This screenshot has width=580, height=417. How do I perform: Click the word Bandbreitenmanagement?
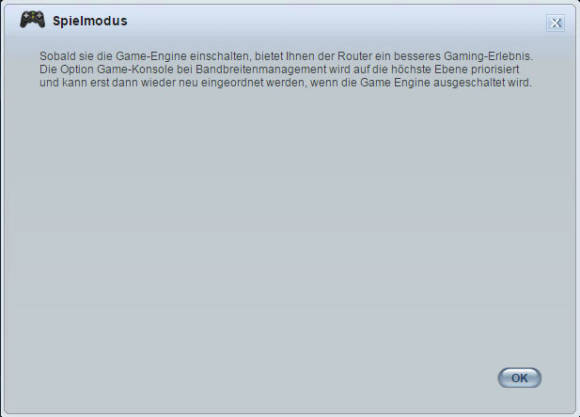(x=261, y=70)
